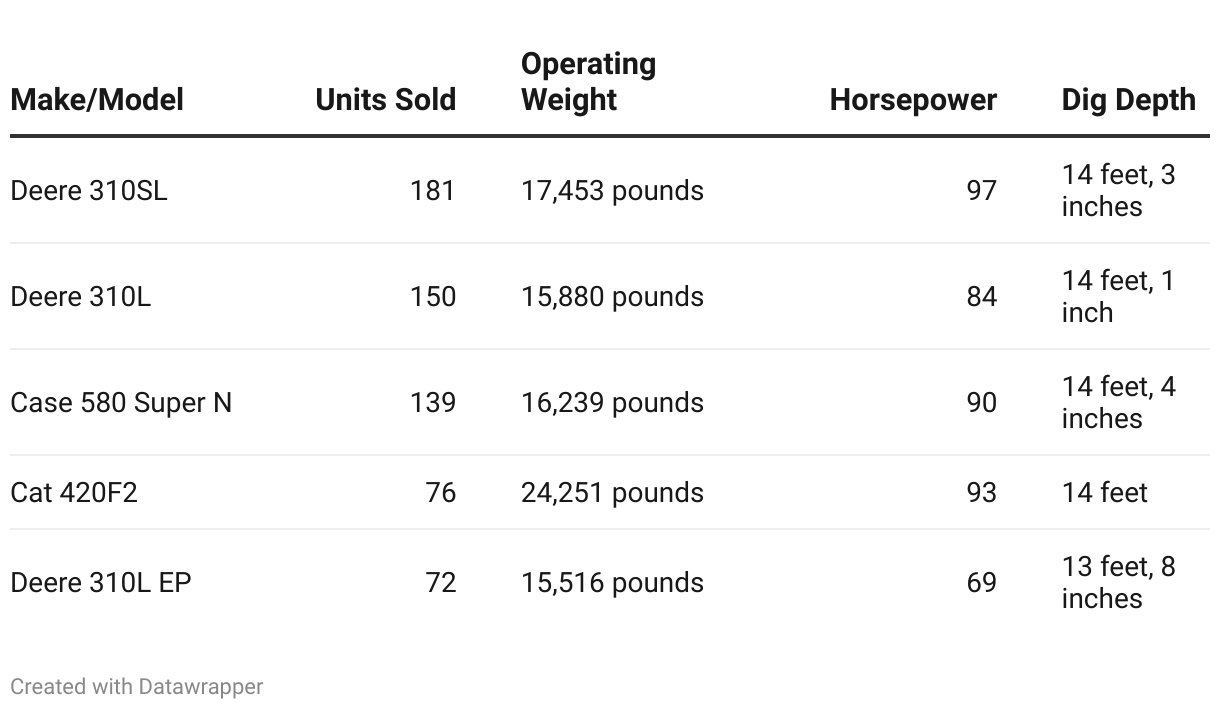1220x710 pixels.
Task: Select the Deere 310SL row label
Action: point(89,190)
